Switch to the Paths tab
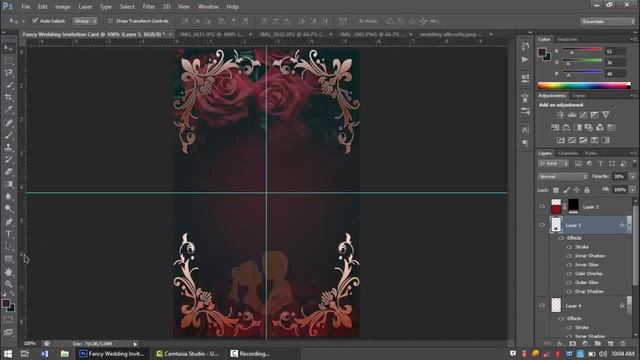This screenshot has height=360, width=640. point(591,153)
